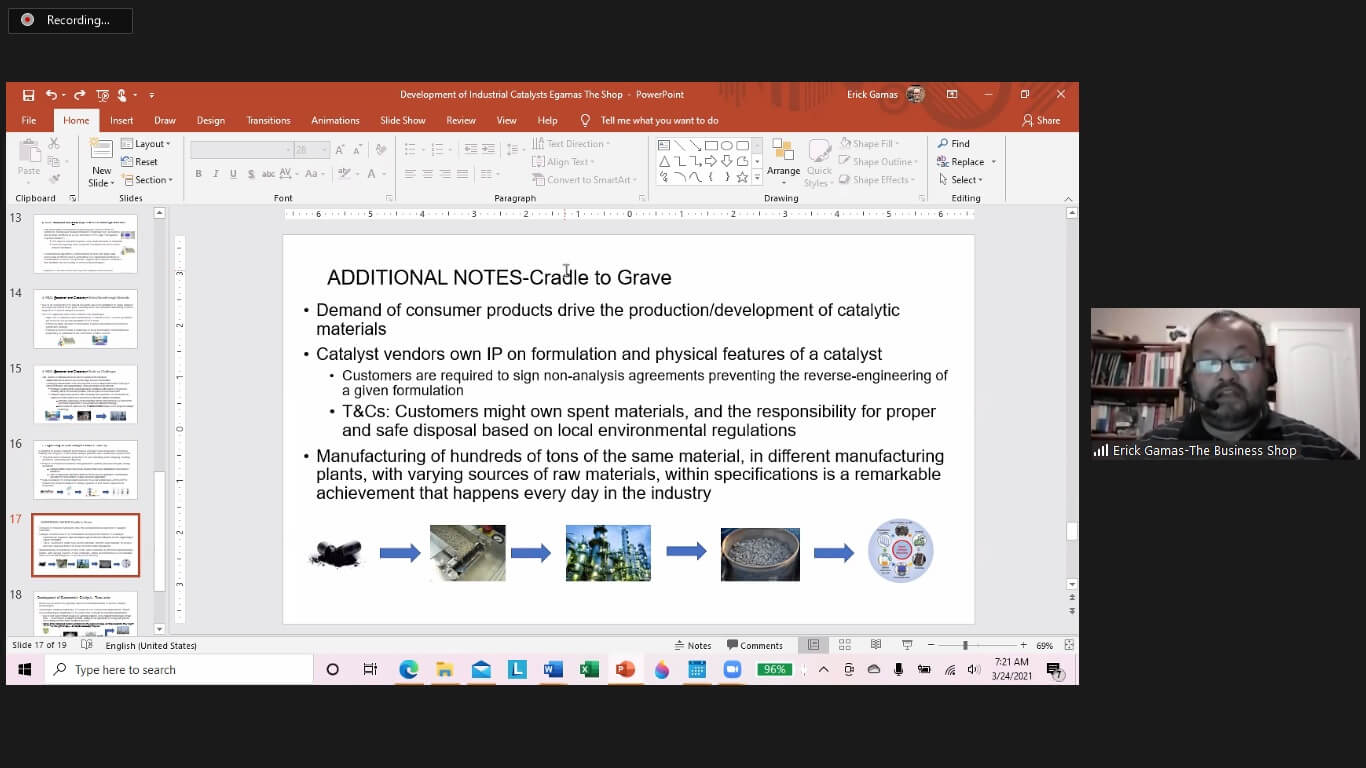This screenshot has width=1366, height=768.
Task: Toggle the Comments pane
Action: point(755,645)
